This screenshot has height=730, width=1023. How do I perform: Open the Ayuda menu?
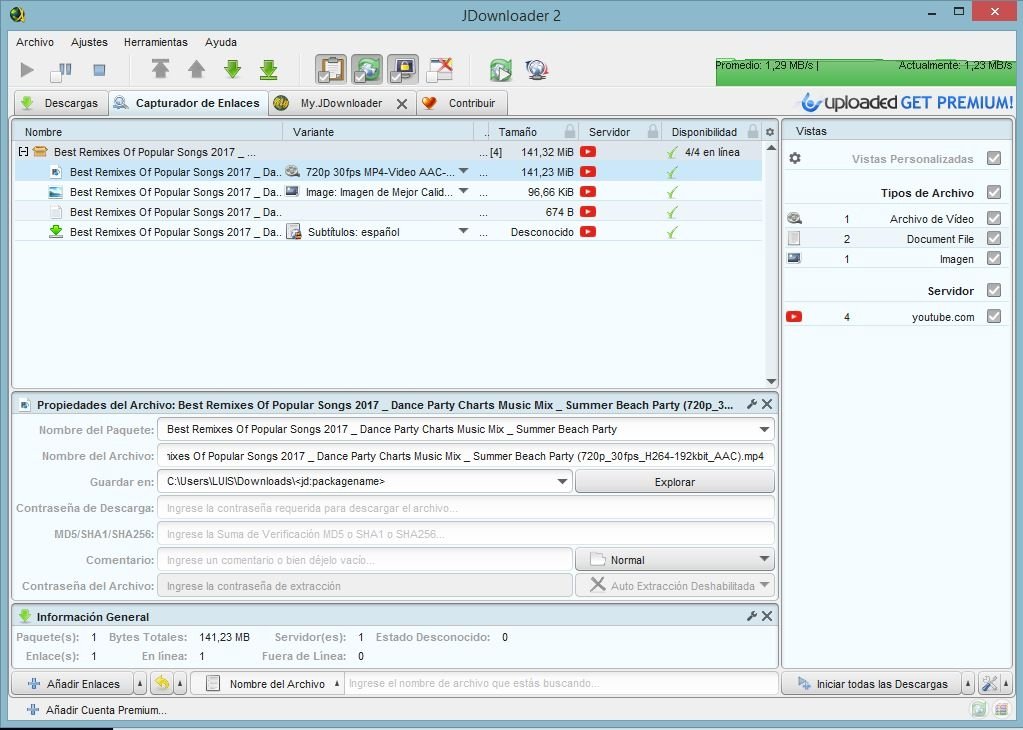click(x=221, y=42)
